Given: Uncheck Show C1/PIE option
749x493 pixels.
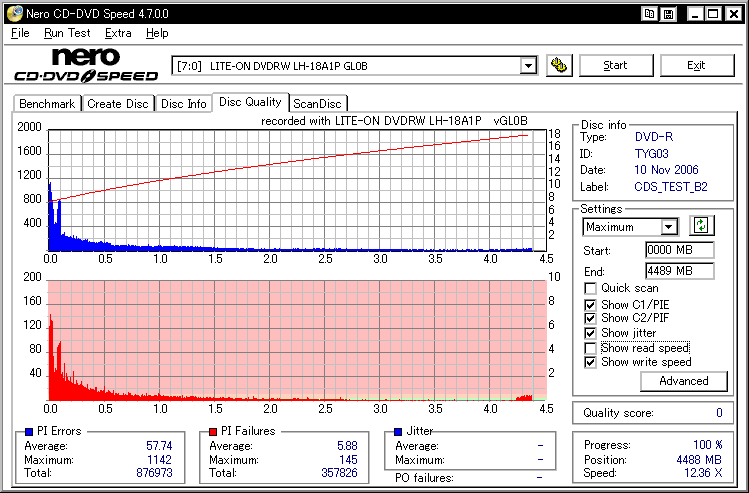Looking at the screenshot, I should point(590,304).
